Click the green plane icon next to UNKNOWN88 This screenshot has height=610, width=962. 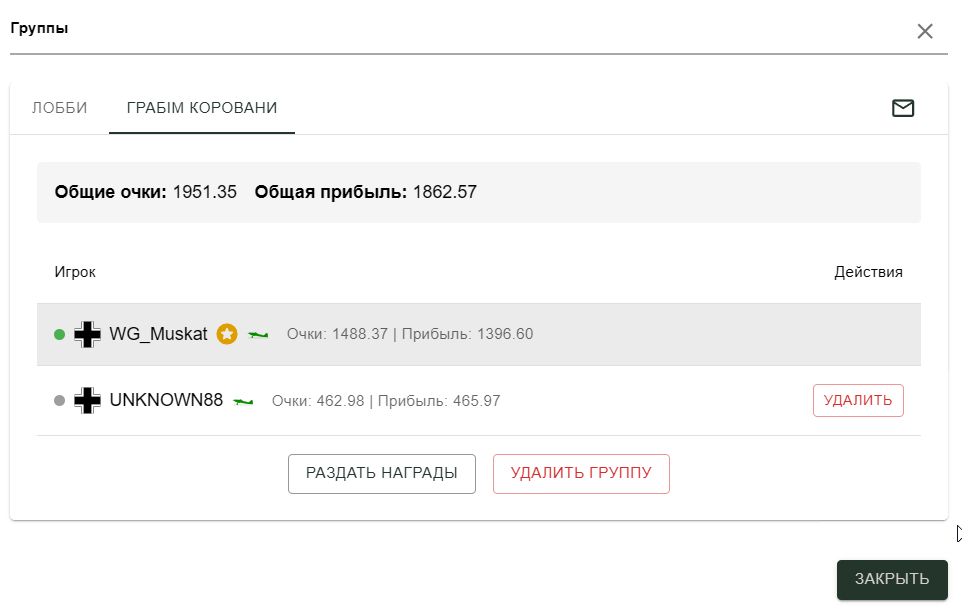tap(243, 401)
